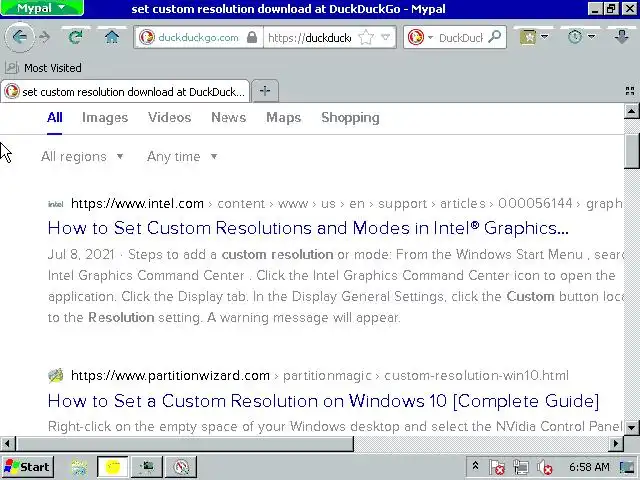Click the network connection tray icon
Image resolution: width=640 pixels, height=480 pixels.
pyautogui.click(x=521, y=467)
